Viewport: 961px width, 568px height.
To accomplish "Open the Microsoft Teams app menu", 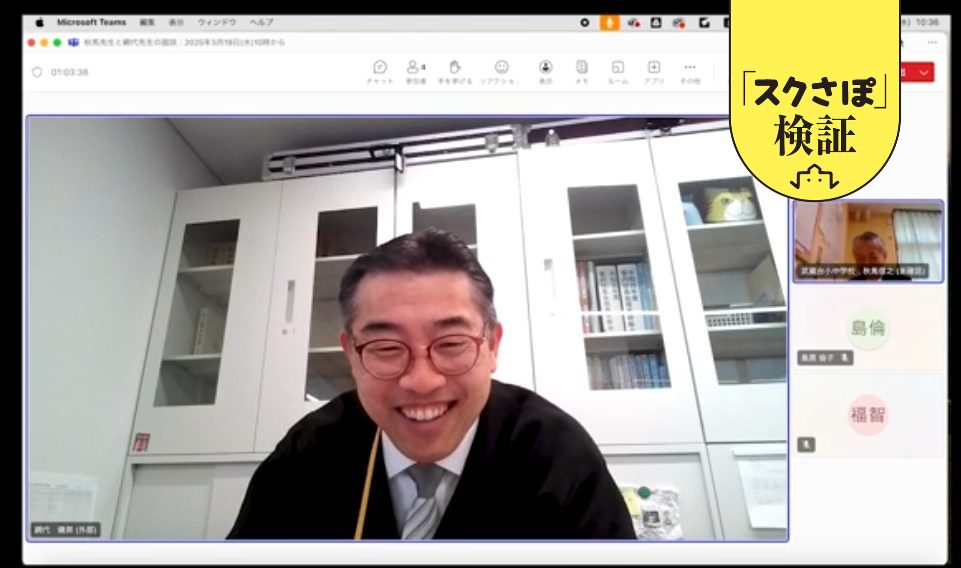I will pyautogui.click(x=91, y=22).
